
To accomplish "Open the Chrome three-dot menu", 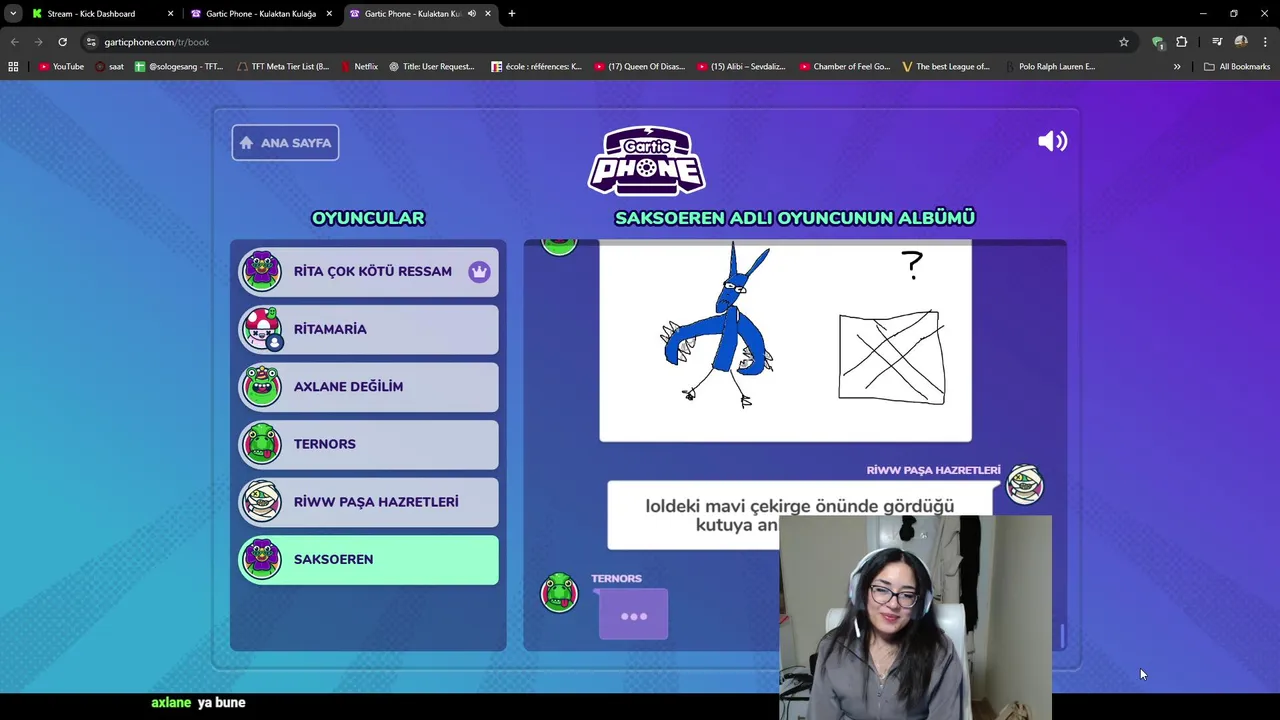I will coord(1265,42).
